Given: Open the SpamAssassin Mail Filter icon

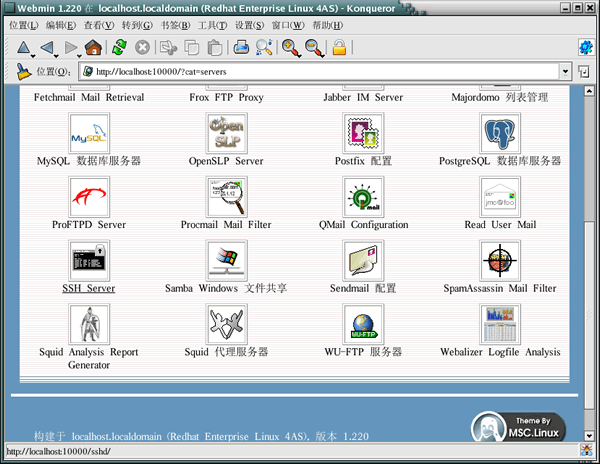Looking at the screenshot, I should tap(500, 260).
